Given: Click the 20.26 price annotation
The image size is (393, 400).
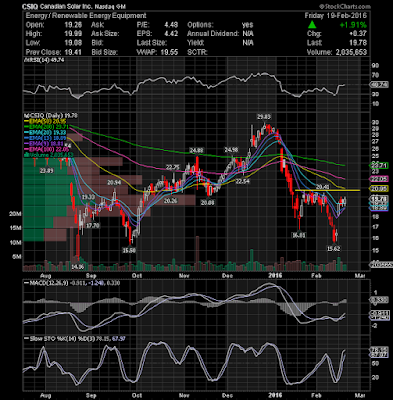Looking at the screenshot, I should (170, 201).
